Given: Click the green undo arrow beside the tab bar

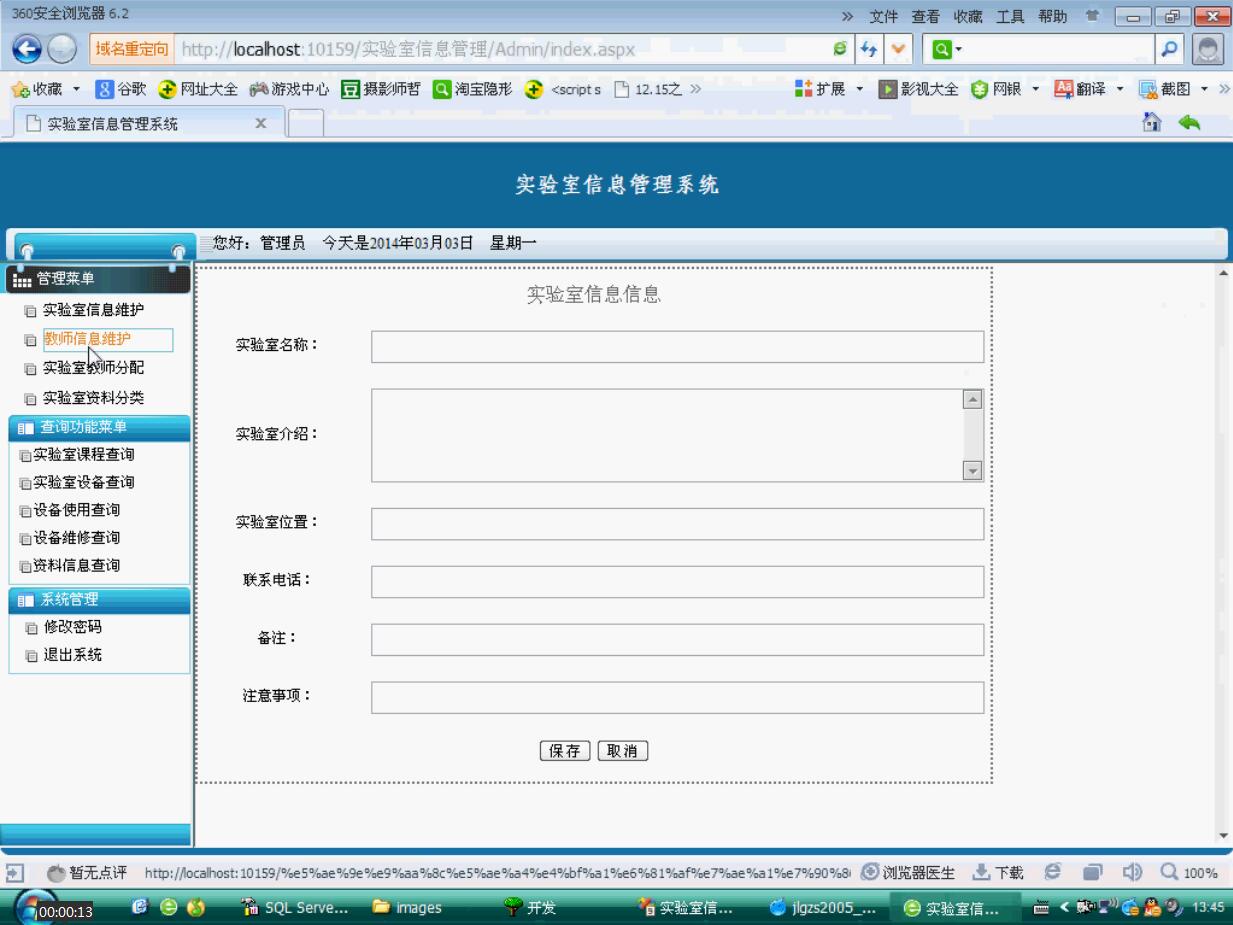Looking at the screenshot, I should (x=1189, y=123).
